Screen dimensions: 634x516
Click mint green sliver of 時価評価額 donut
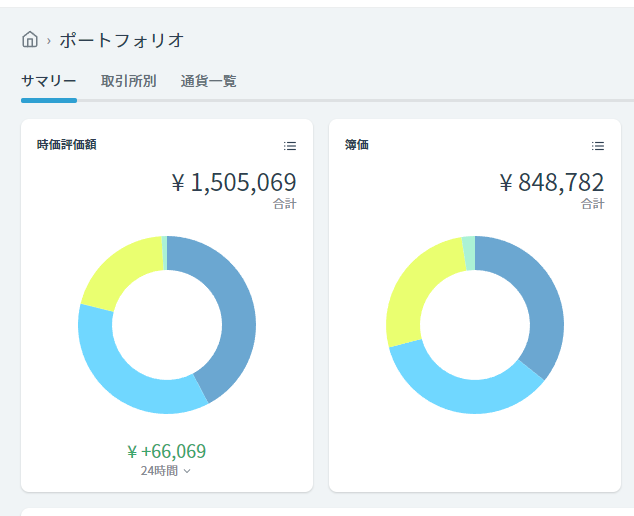[165, 253]
